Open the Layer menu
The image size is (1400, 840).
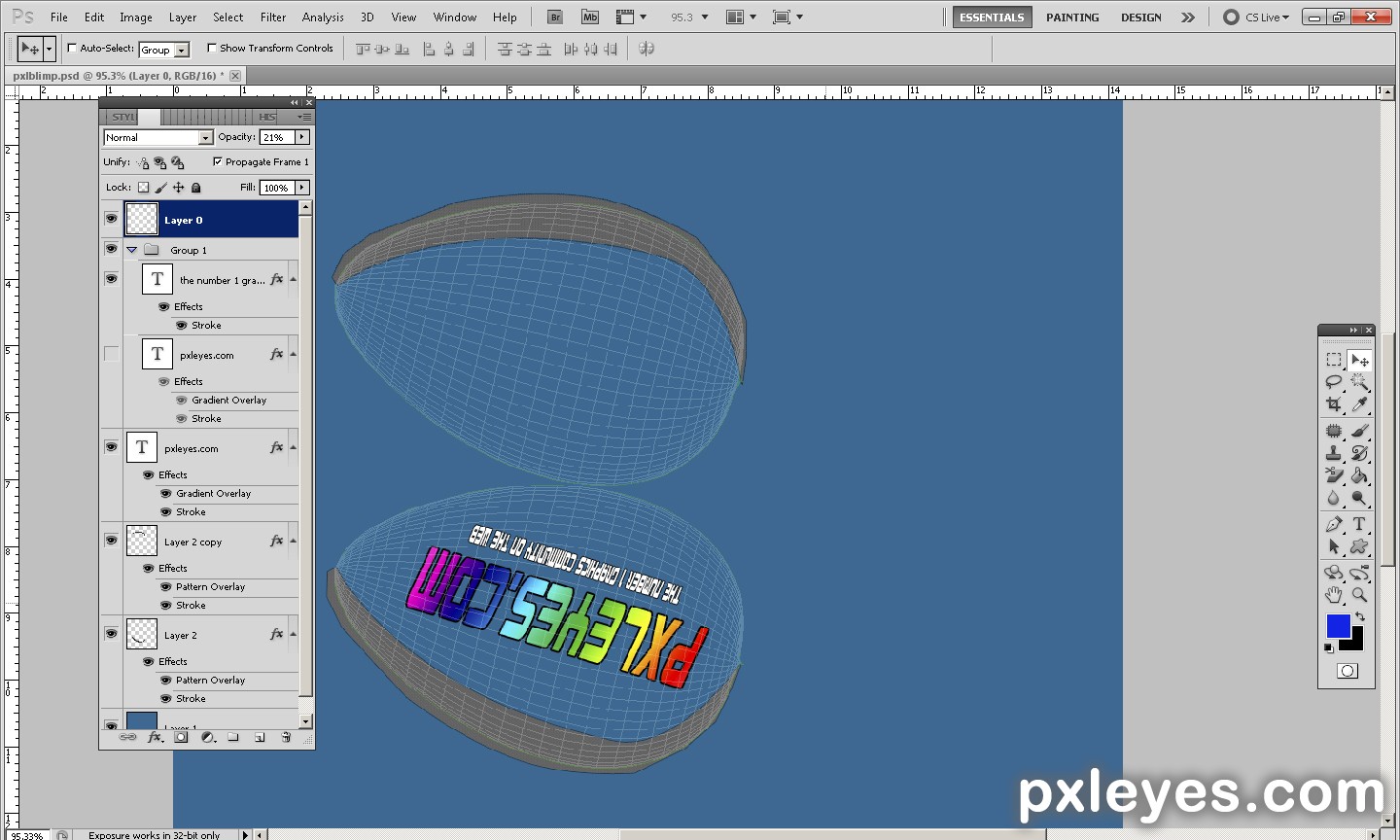[183, 17]
